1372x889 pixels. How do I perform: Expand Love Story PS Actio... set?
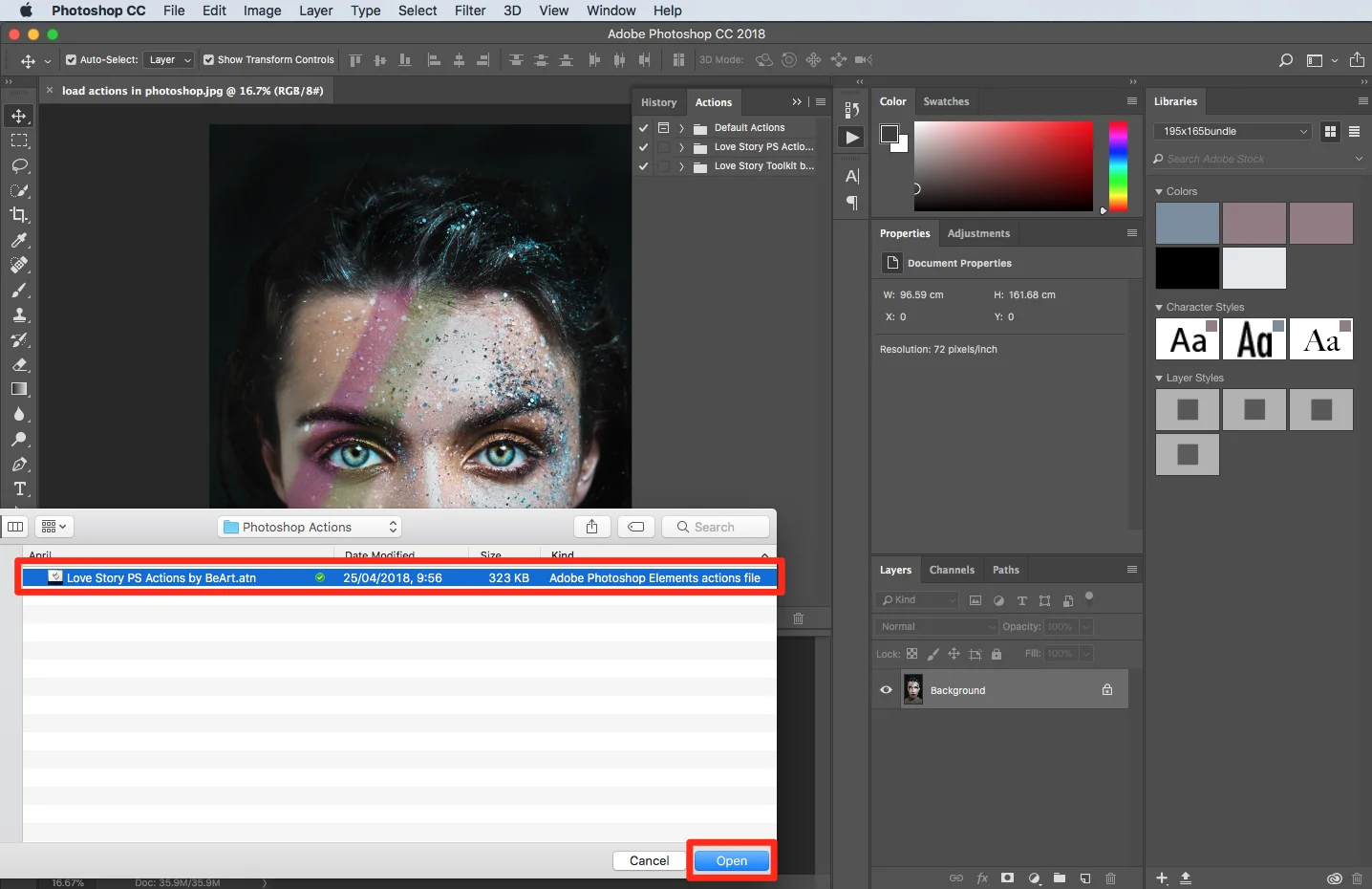(681, 147)
